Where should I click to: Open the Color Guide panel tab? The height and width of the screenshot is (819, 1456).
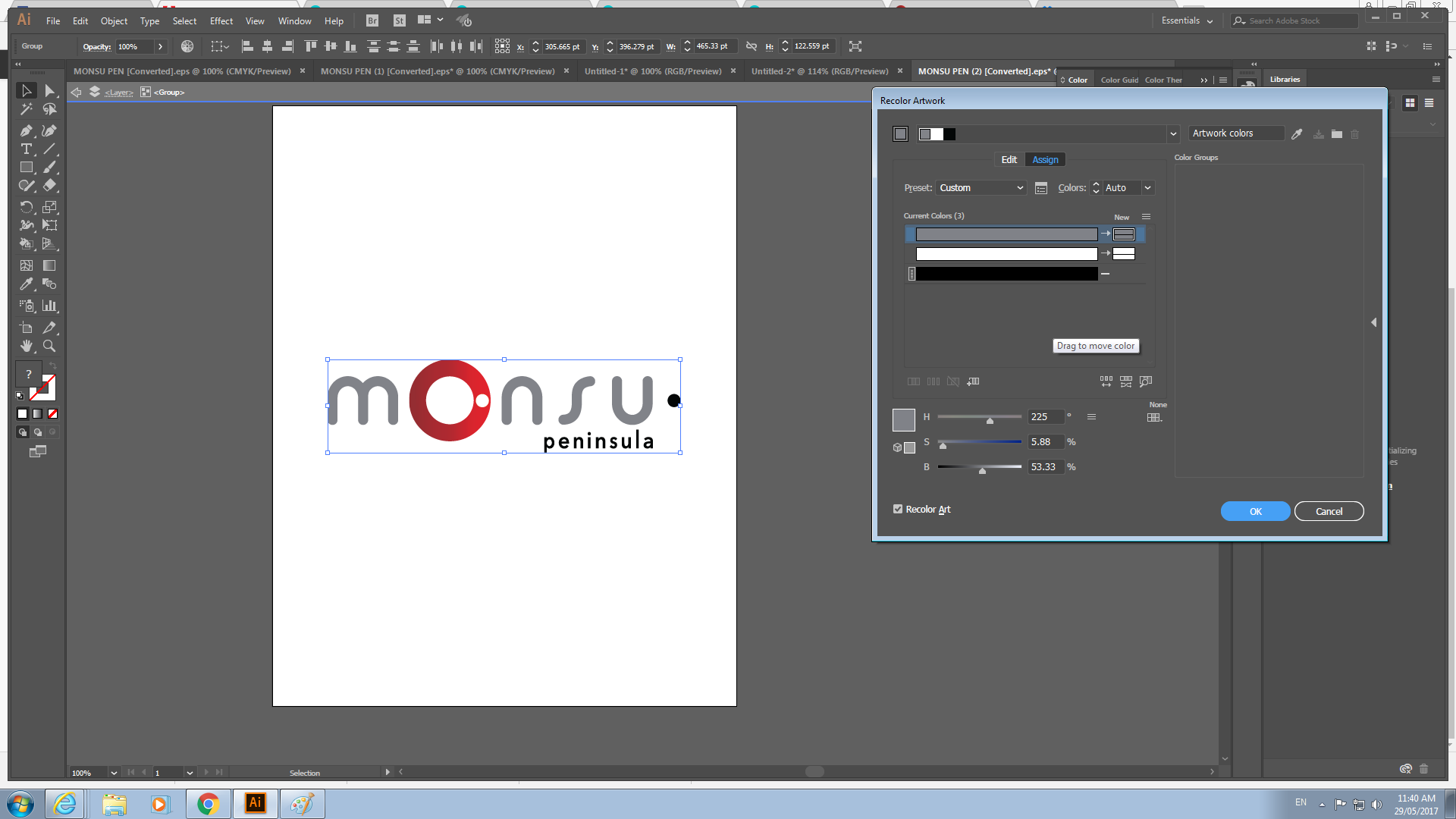click(1119, 80)
